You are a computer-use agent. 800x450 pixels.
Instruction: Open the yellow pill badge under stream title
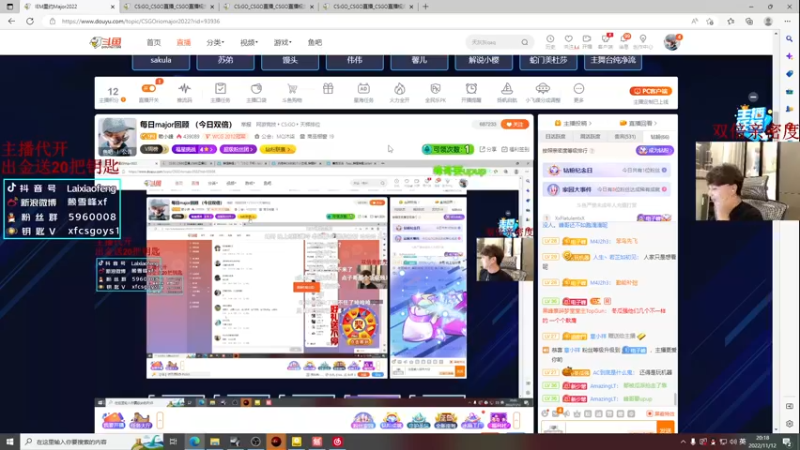click(x=278, y=149)
